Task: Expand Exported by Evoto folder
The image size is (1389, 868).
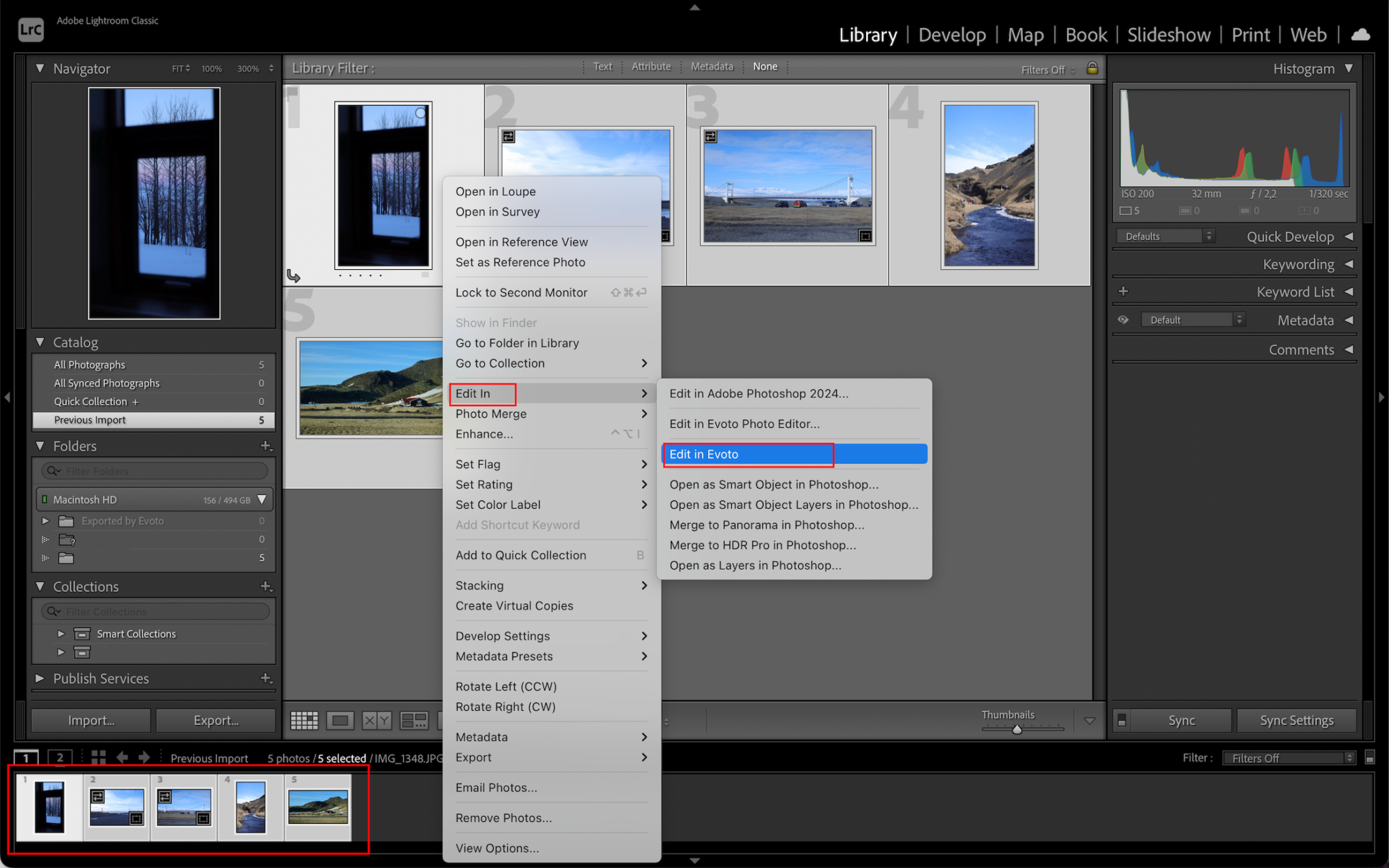Action: [45, 521]
